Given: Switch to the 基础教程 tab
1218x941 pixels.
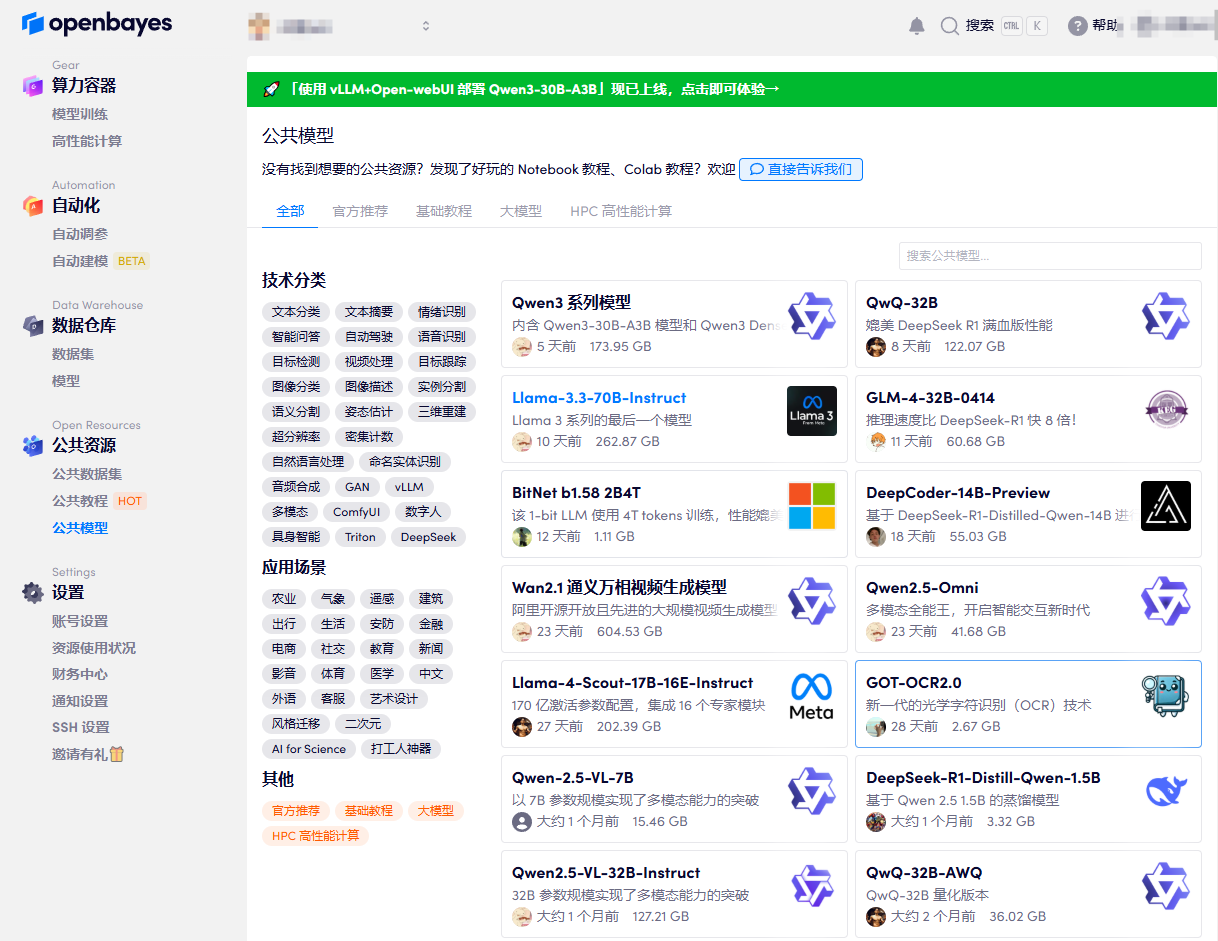Looking at the screenshot, I should click(444, 211).
